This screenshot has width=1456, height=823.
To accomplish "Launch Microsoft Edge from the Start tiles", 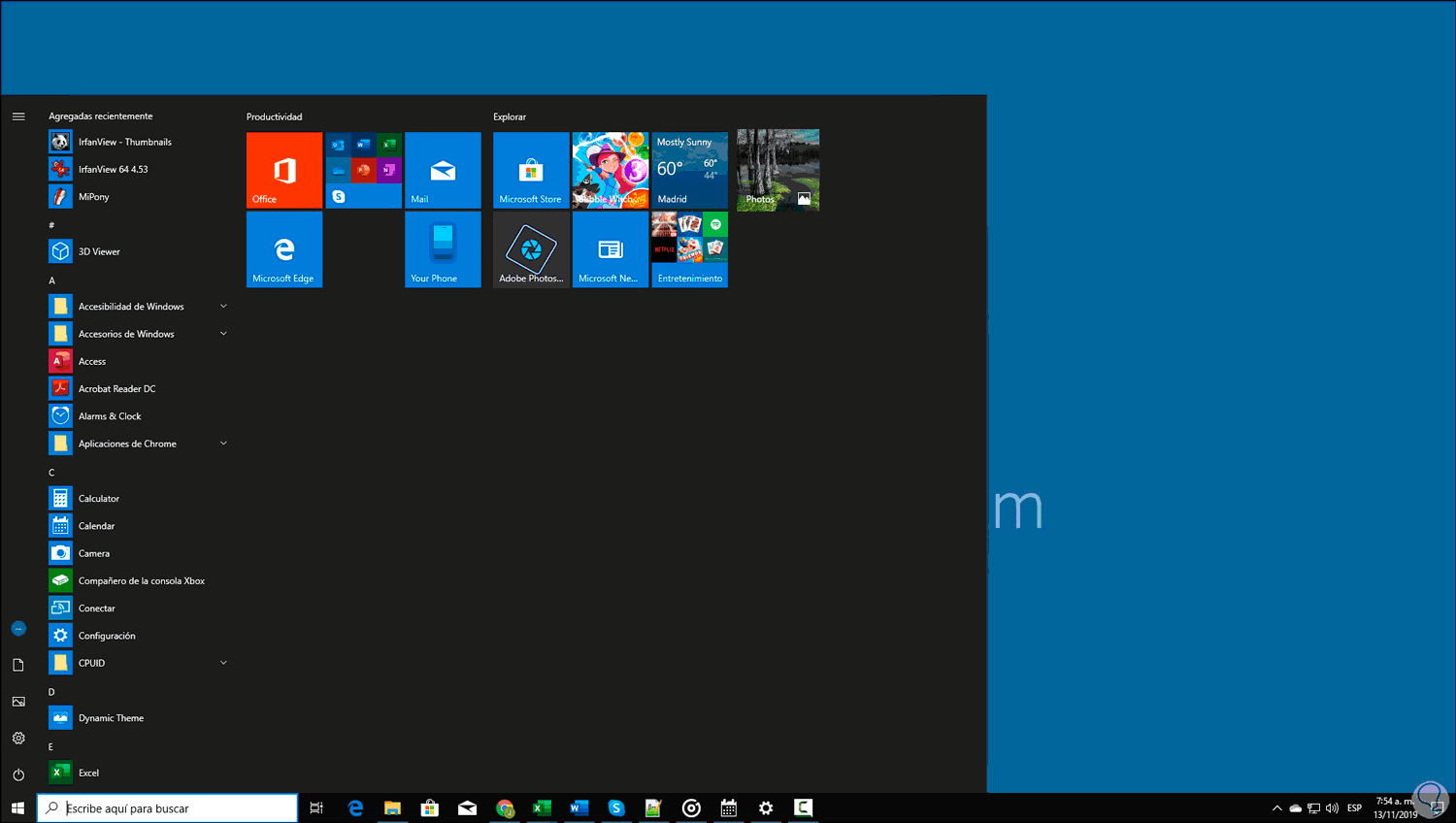I will coord(284,249).
